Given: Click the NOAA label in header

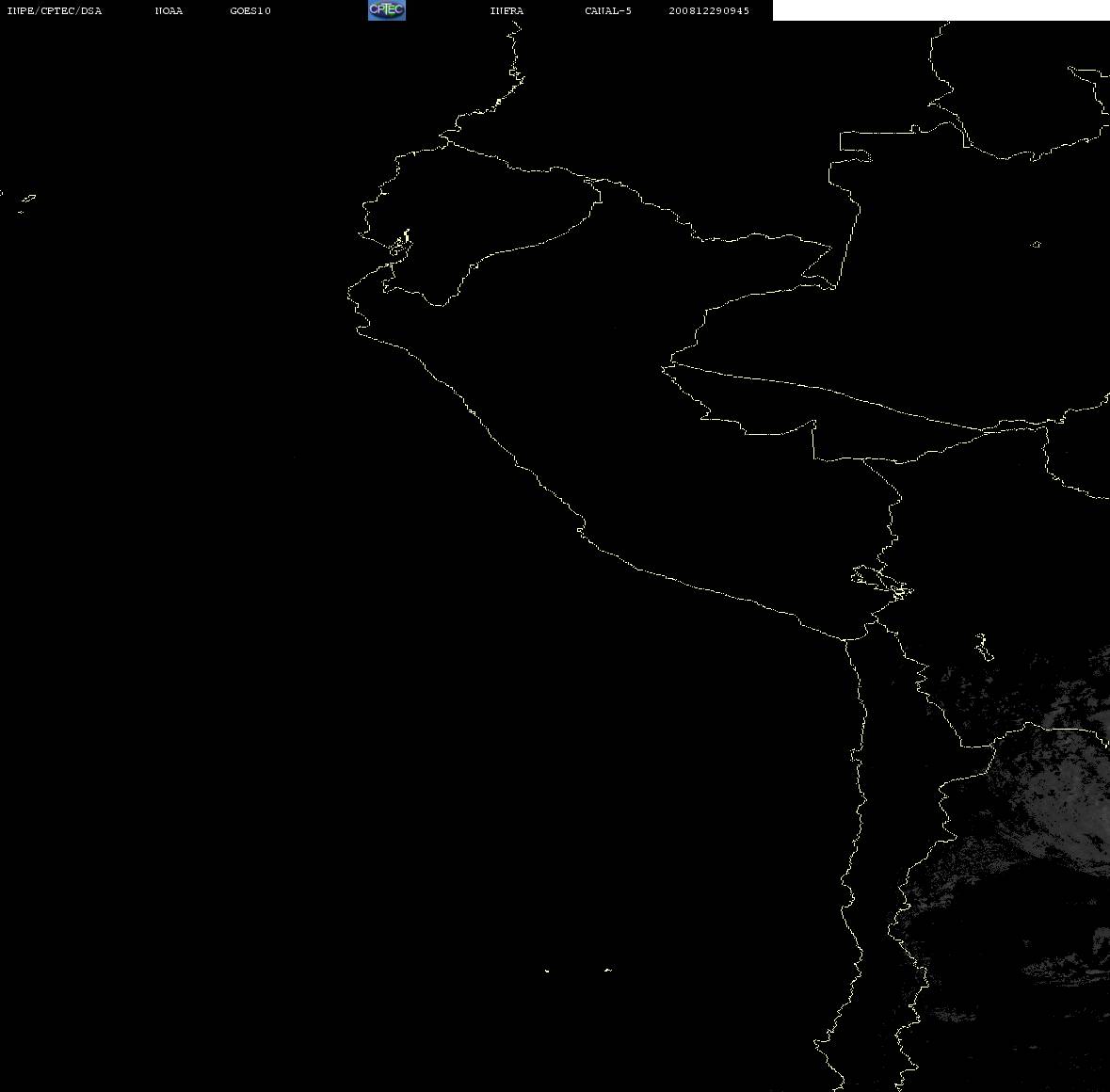Looking at the screenshot, I should point(169,10).
